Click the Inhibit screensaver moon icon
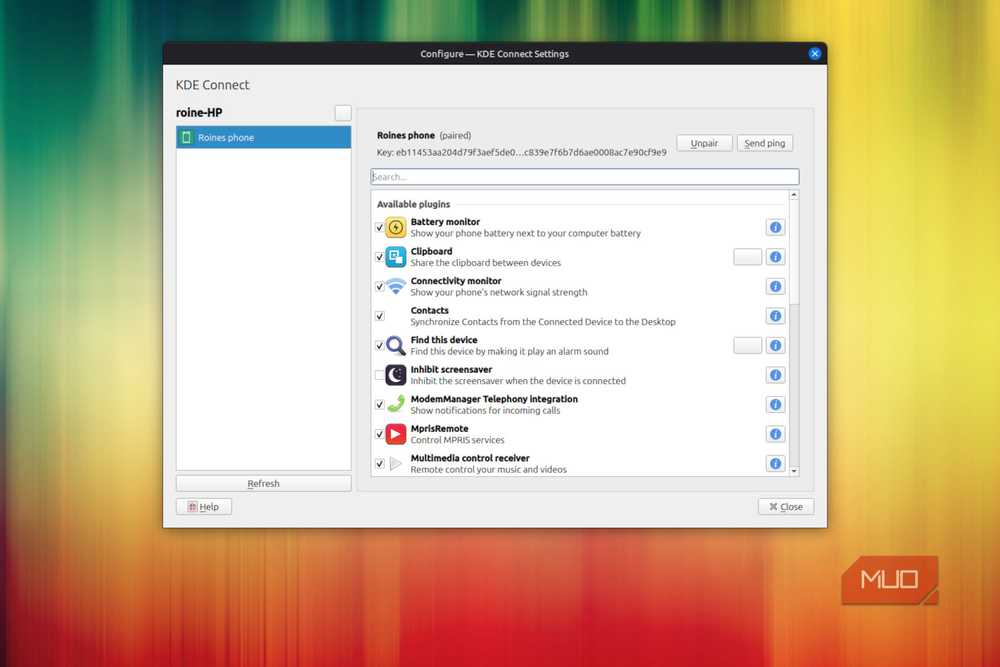Viewport: 1000px width, 667px height. point(395,375)
